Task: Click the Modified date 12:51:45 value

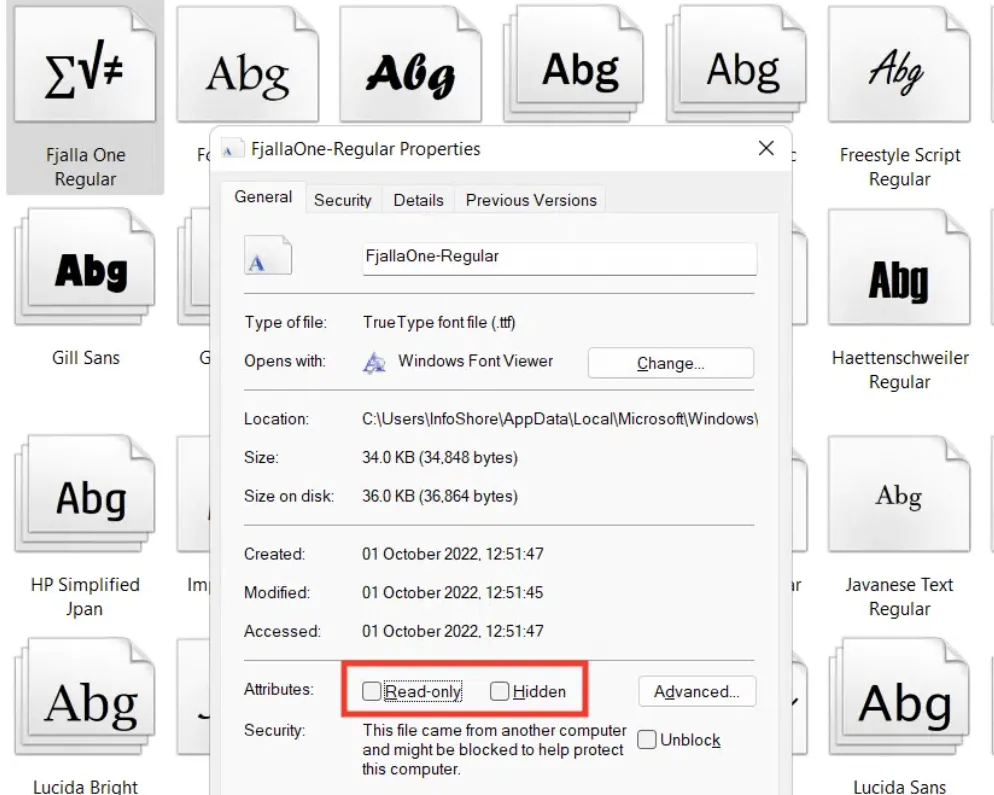Action: pos(453,593)
